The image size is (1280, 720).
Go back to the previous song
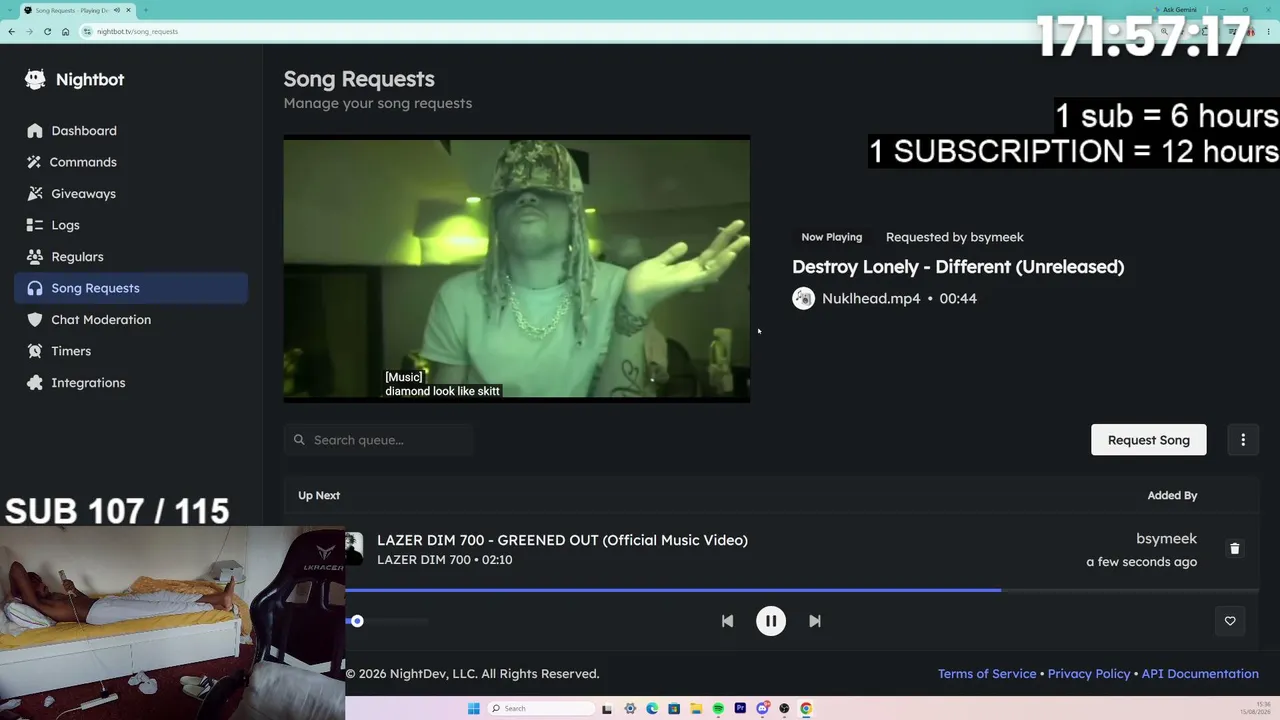coord(727,621)
